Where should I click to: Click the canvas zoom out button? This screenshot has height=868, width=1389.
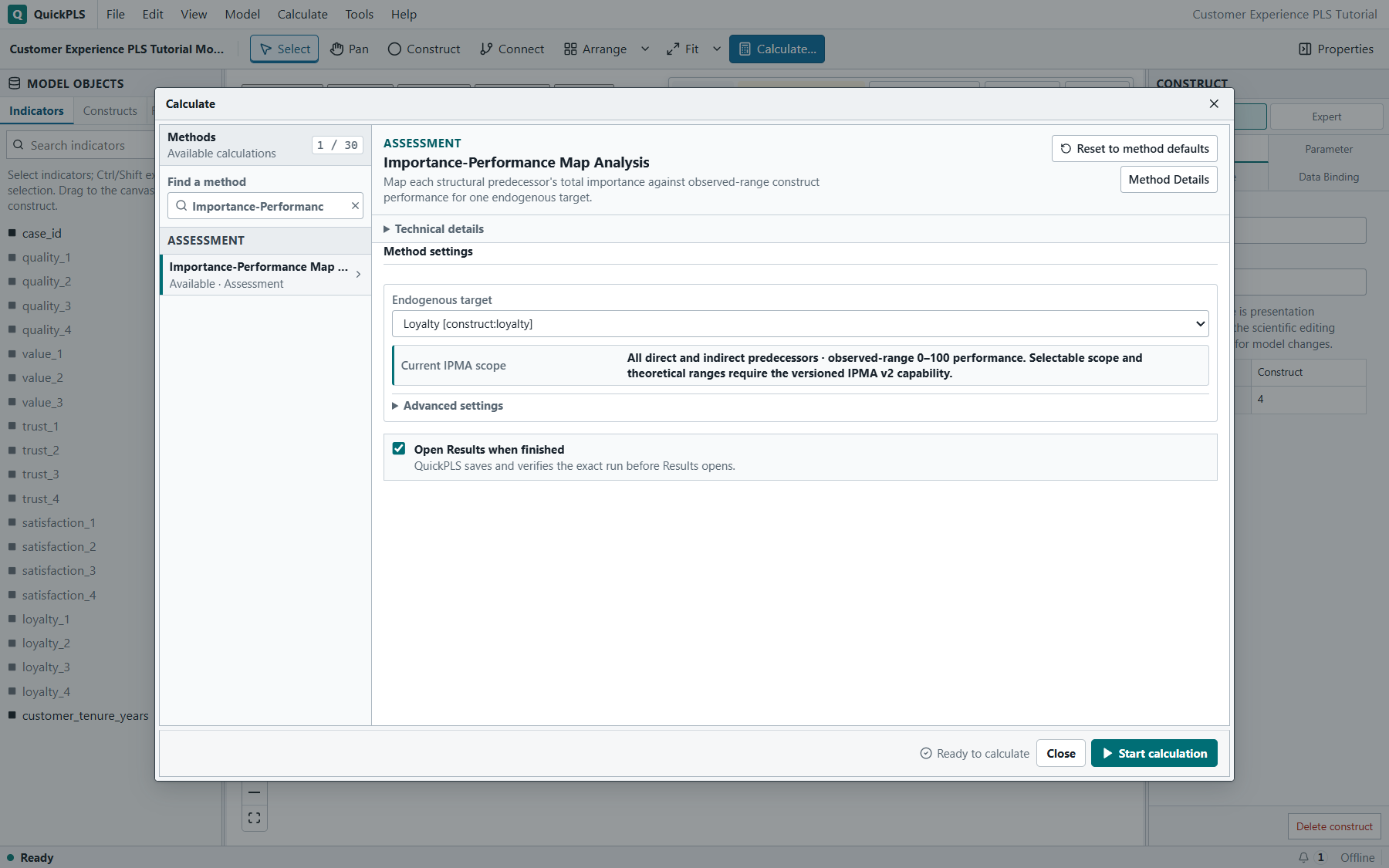point(255,792)
